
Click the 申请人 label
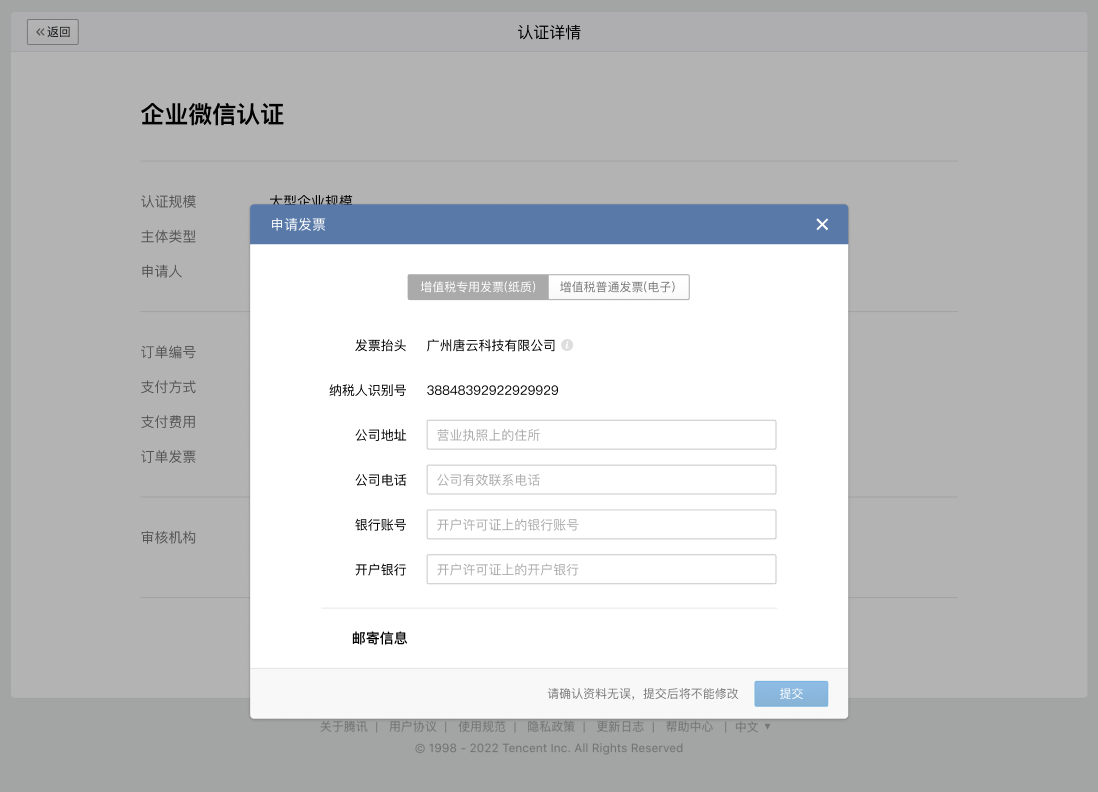[161, 271]
